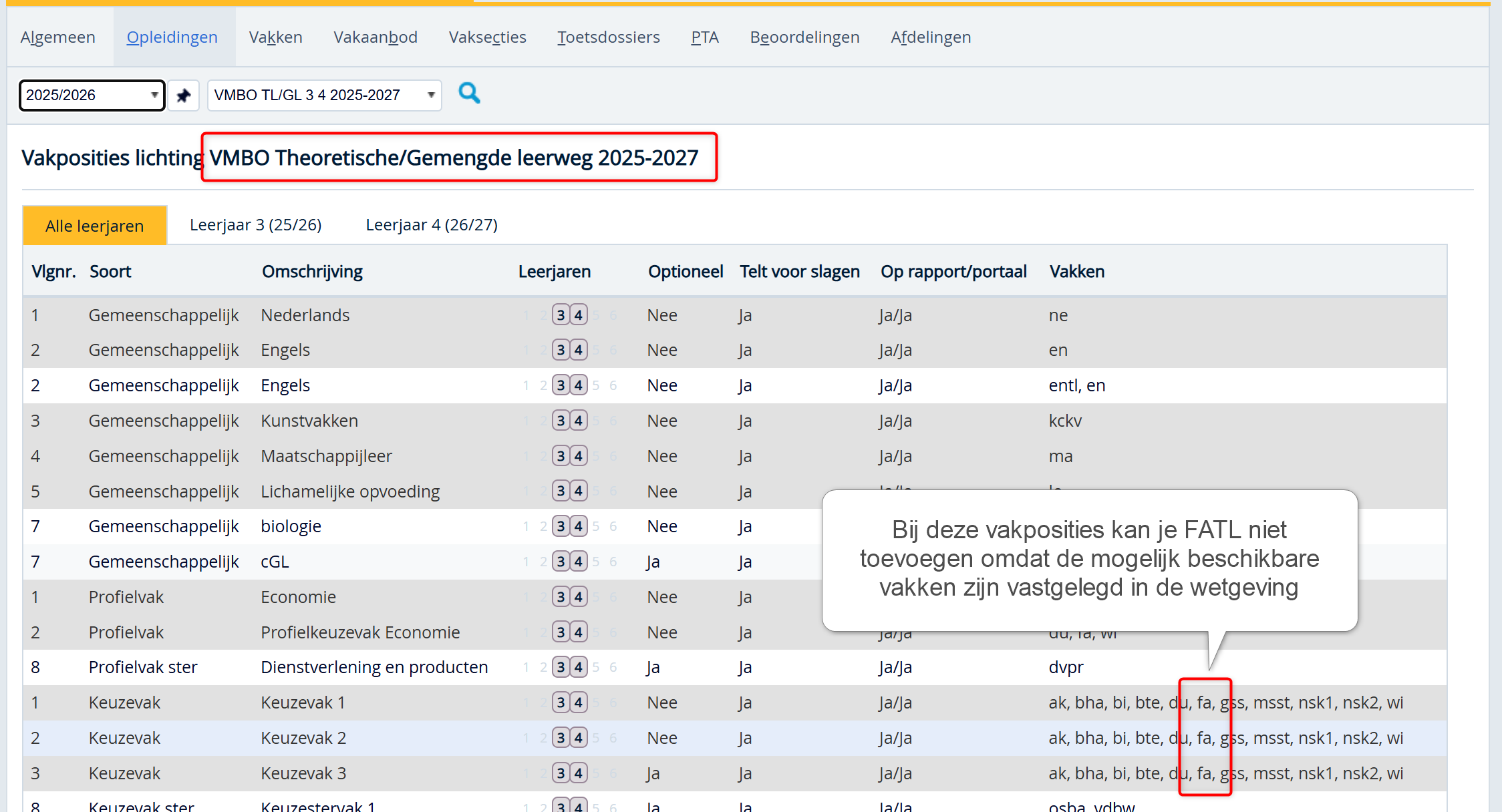Select the Leerjaar 4 (26/27) tab
Image resolution: width=1502 pixels, height=812 pixels.
click(x=432, y=225)
